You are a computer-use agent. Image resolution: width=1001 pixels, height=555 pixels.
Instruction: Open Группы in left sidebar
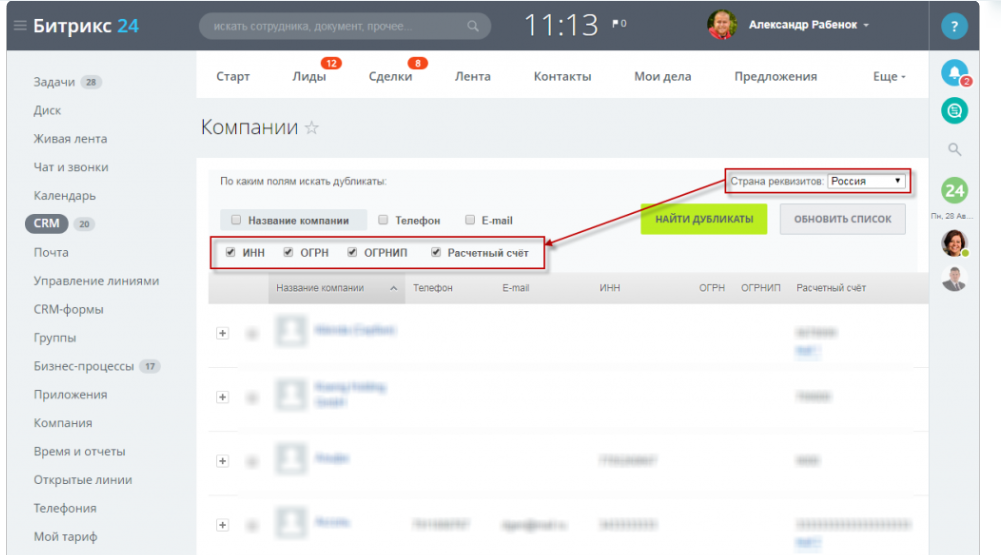[55, 338]
